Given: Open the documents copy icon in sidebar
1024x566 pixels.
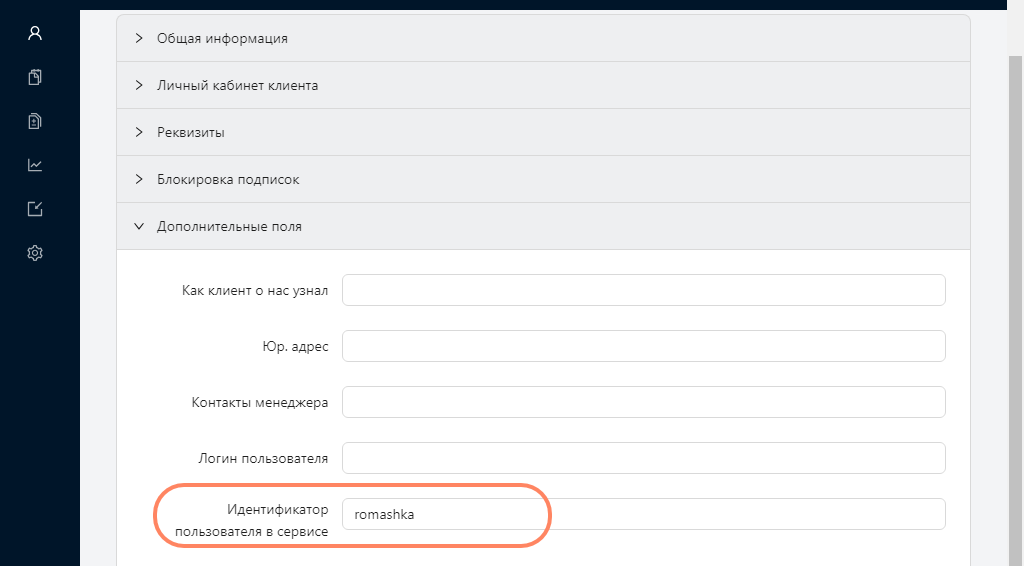Looking at the screenshot, I should tap(35, 77).
